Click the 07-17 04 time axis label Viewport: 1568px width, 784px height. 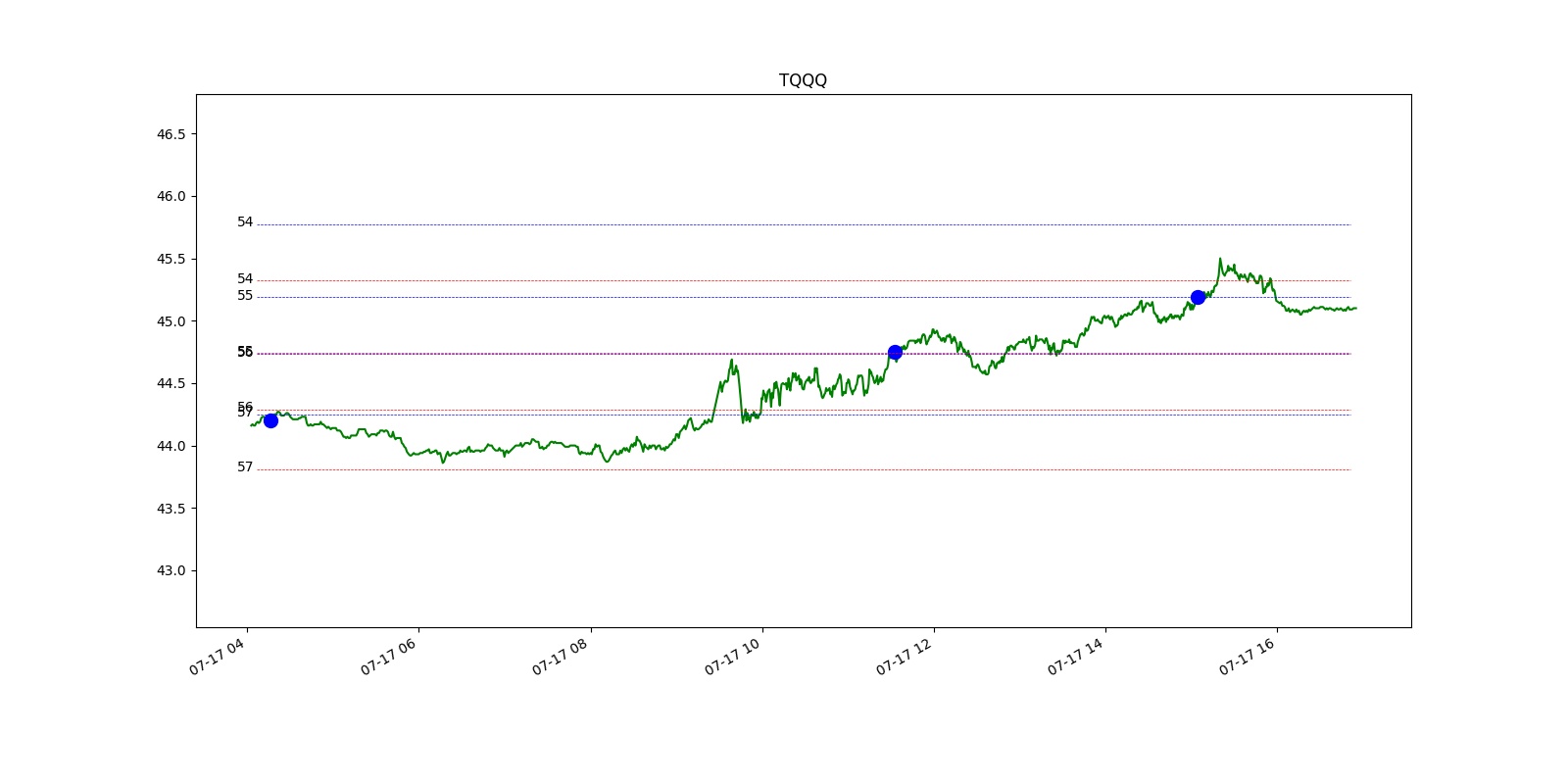click(x=217, y=657)
